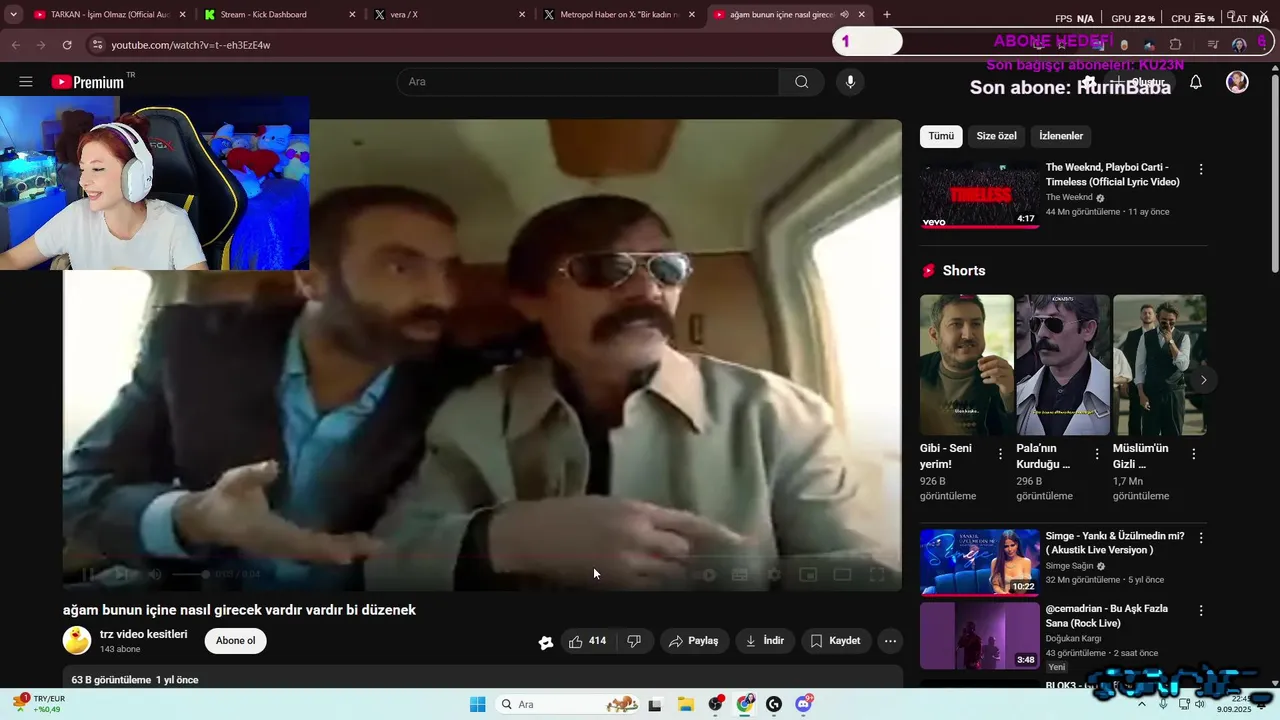Open options for Timeless lyric video
1280x720 pixels.
pyautogui.click(x=1201, y=170)
